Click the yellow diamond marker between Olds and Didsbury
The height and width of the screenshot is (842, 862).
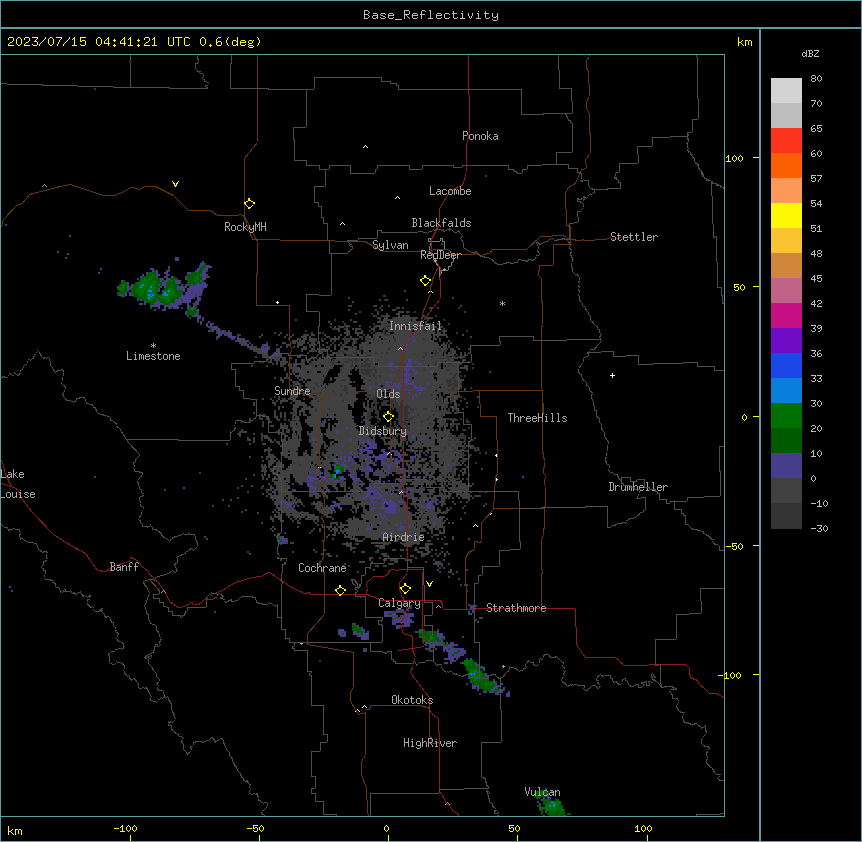pos(388,417)
